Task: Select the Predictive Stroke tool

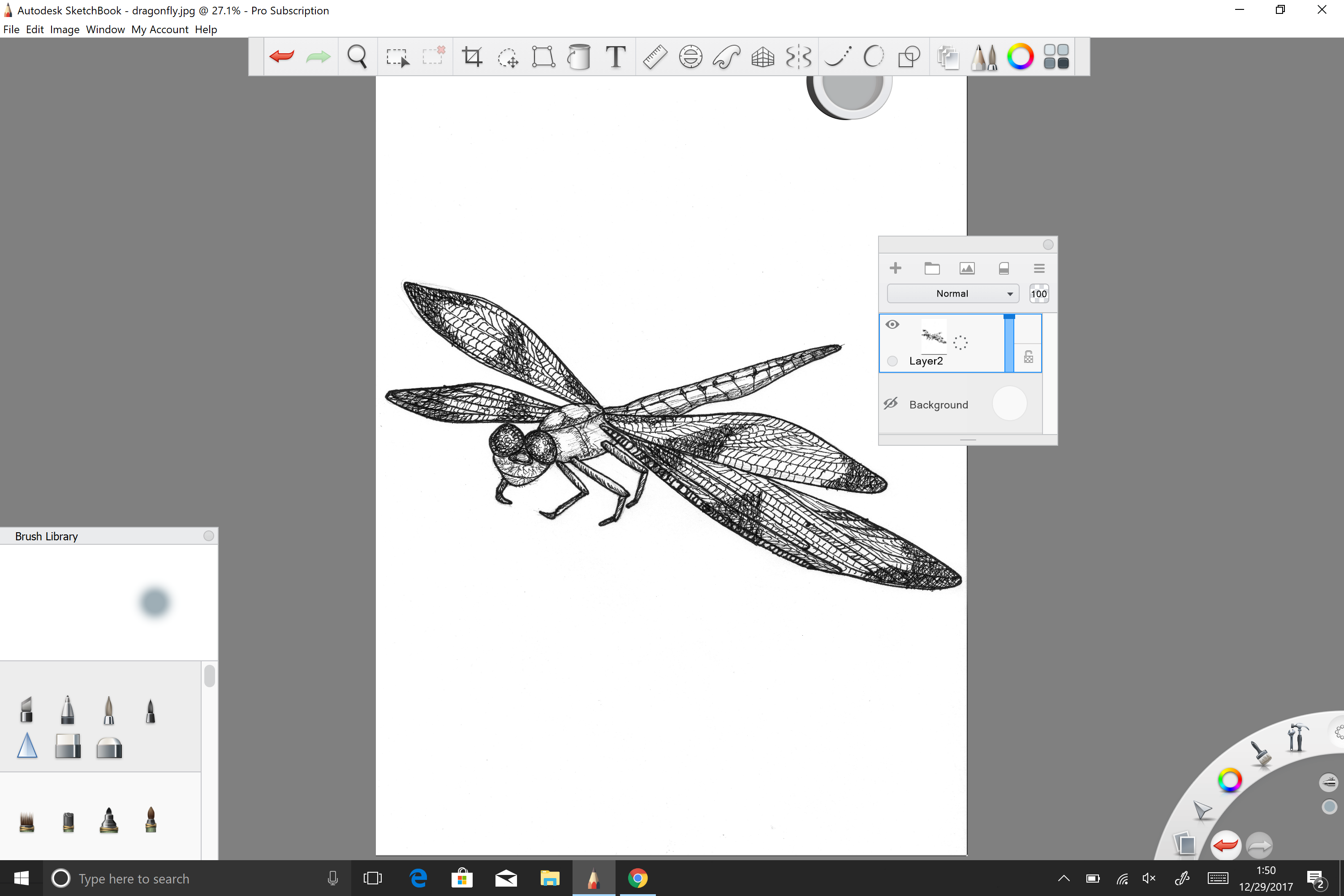Action: click(873, 56)
